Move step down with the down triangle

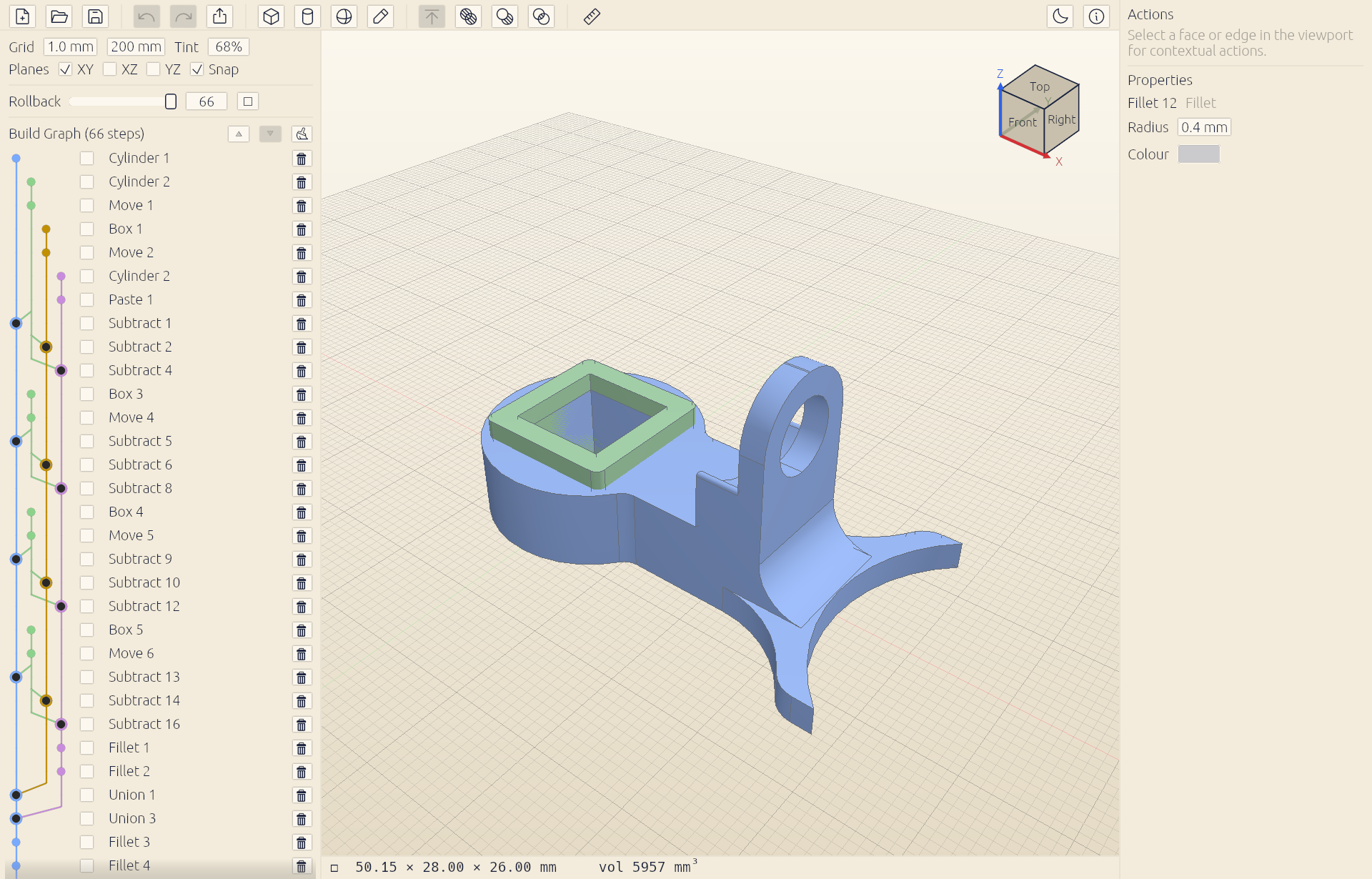pyautogui.click(x=270, y=134)
